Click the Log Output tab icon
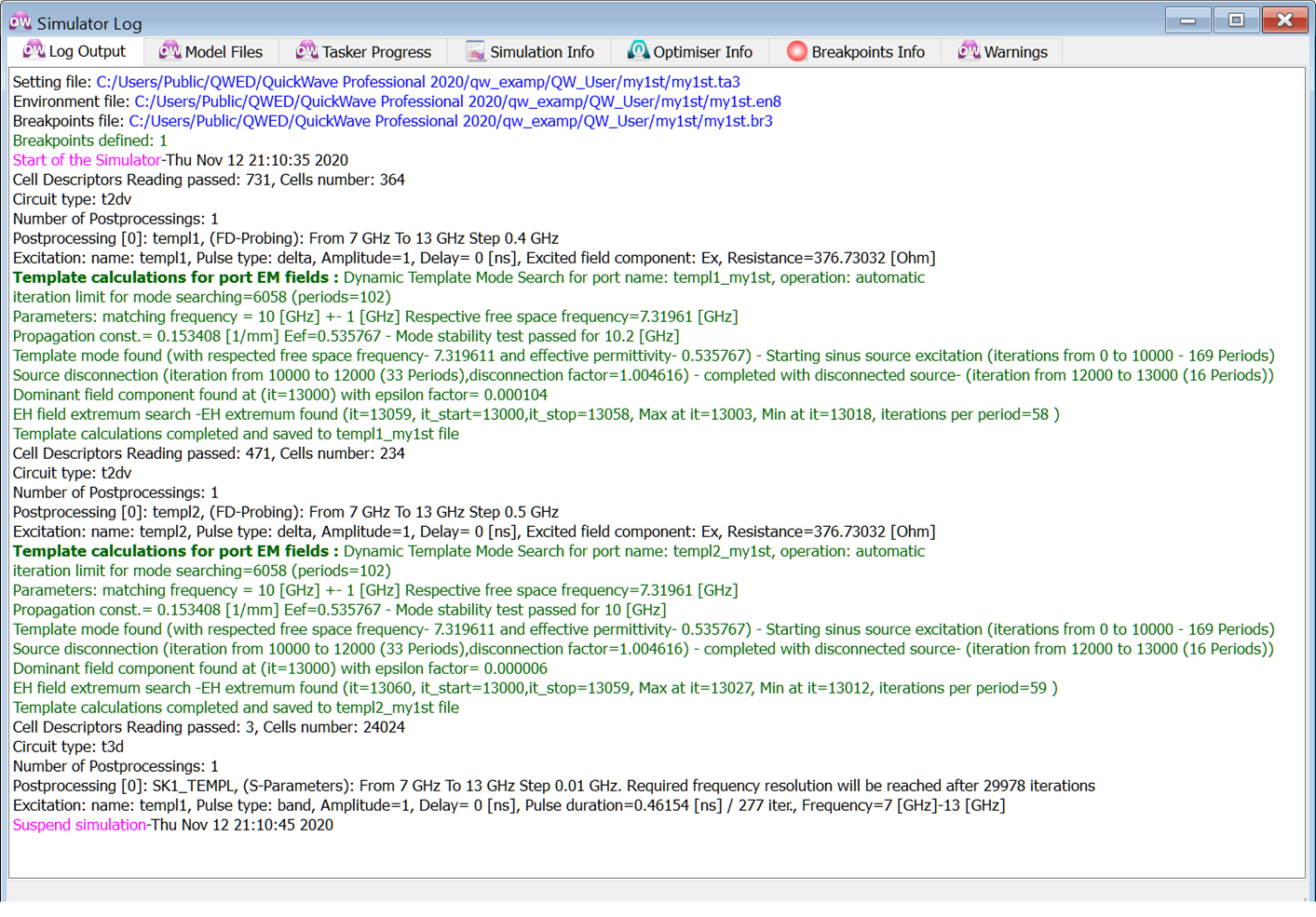Viewport: 1316px width, 917px height. coord(34,50)
